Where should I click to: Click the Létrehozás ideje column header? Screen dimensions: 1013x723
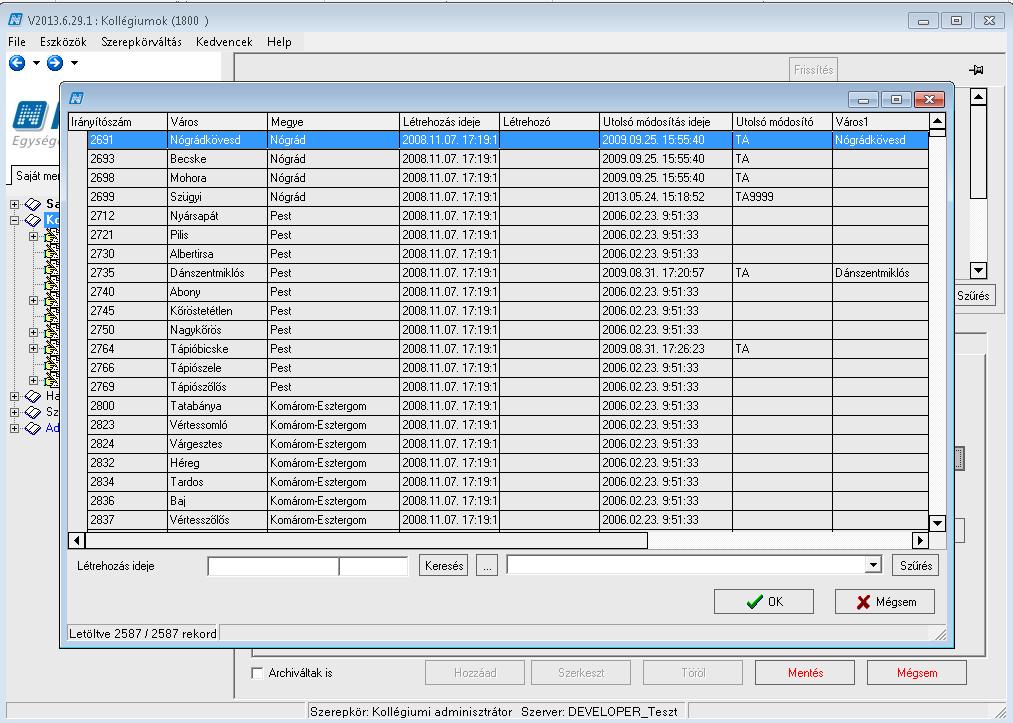click(450, 121)
